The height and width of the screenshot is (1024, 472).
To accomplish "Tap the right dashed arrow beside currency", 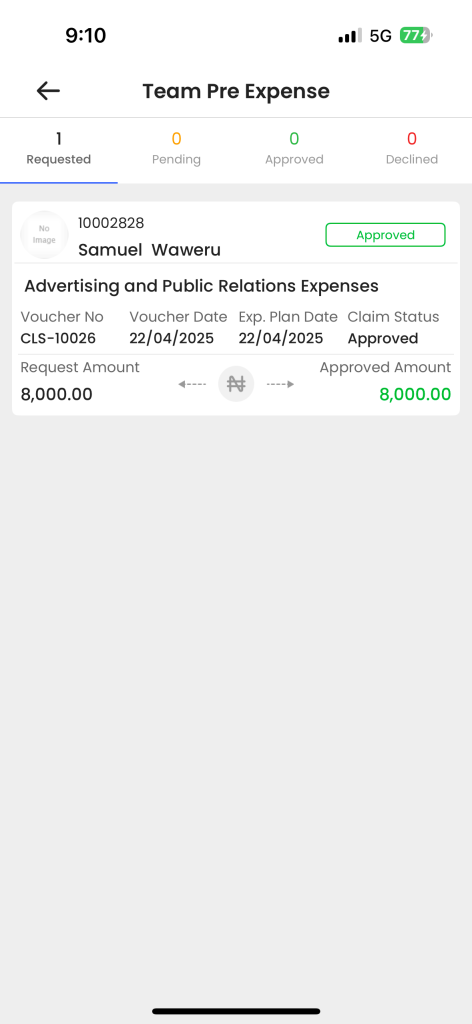I will point(281,384).
